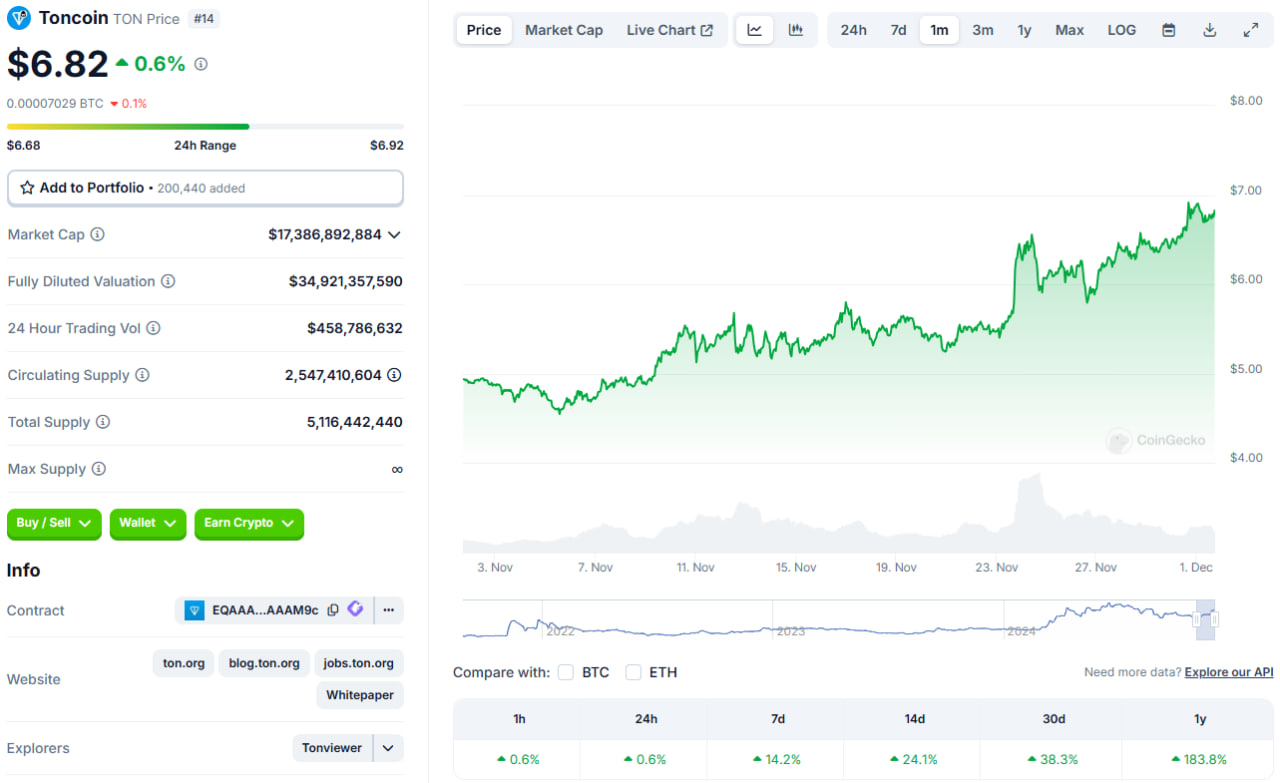Open the calendar date range picker
This screenshot has width=1280, height=783.
(1168, 30)
